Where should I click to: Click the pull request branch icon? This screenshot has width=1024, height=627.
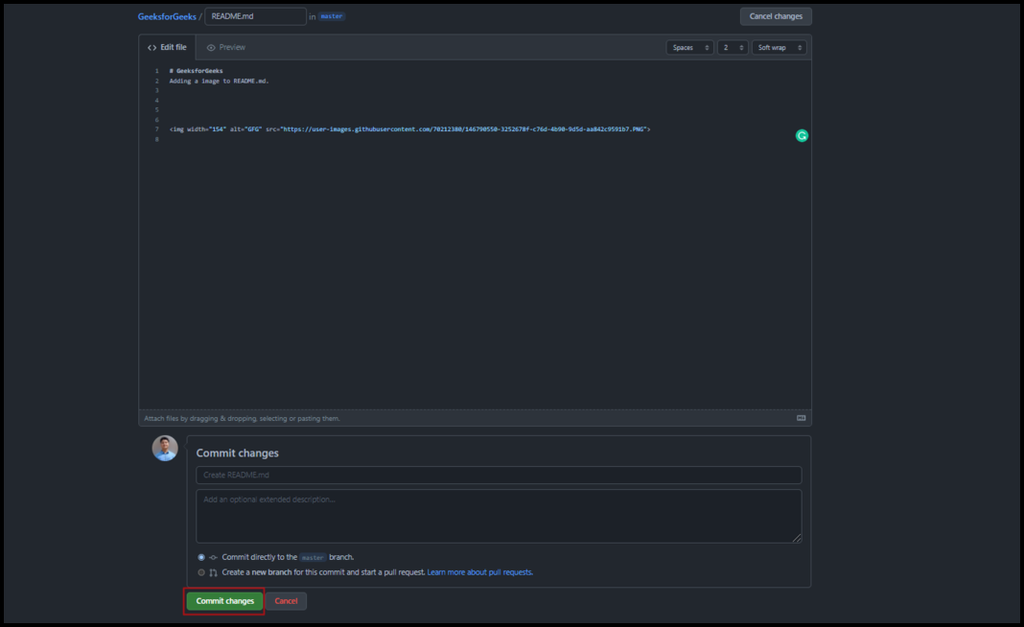(x=213, y=573)
